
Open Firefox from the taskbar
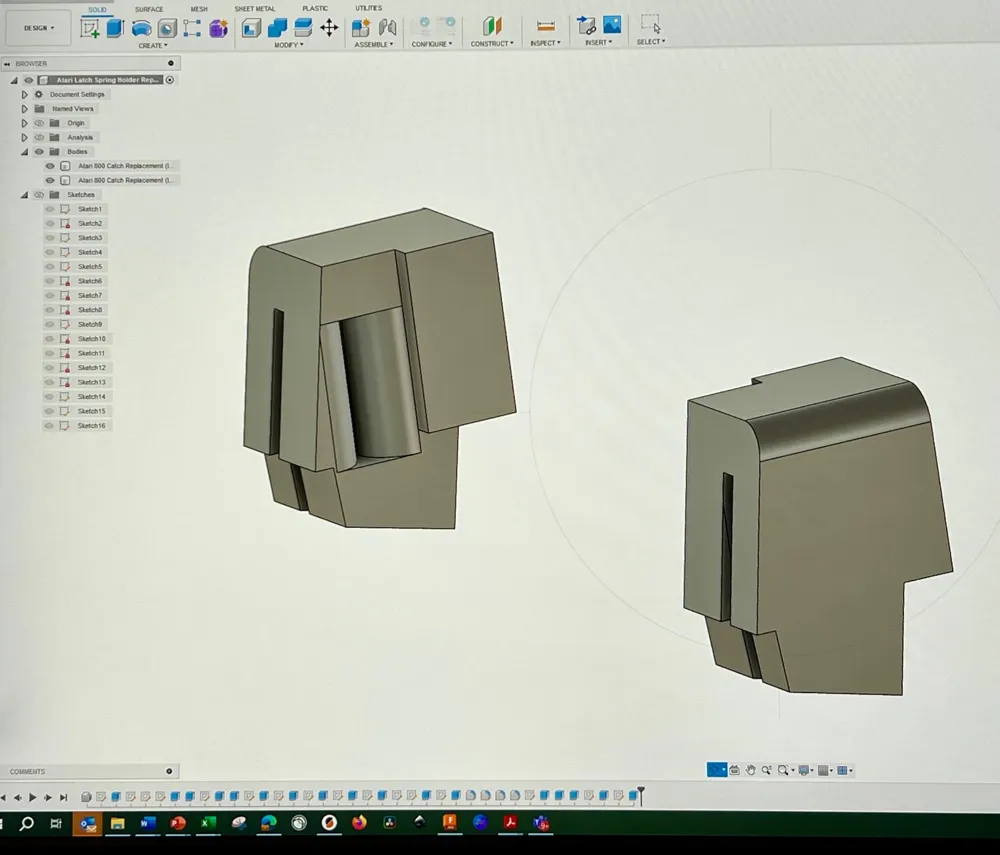pos(359,822)
